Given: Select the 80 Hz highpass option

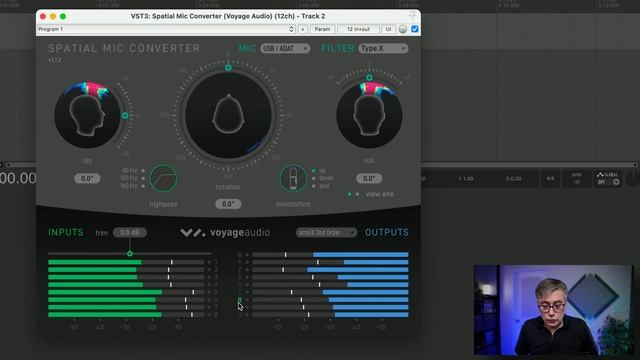Looking at the screenshot, I should pos(143,170).
